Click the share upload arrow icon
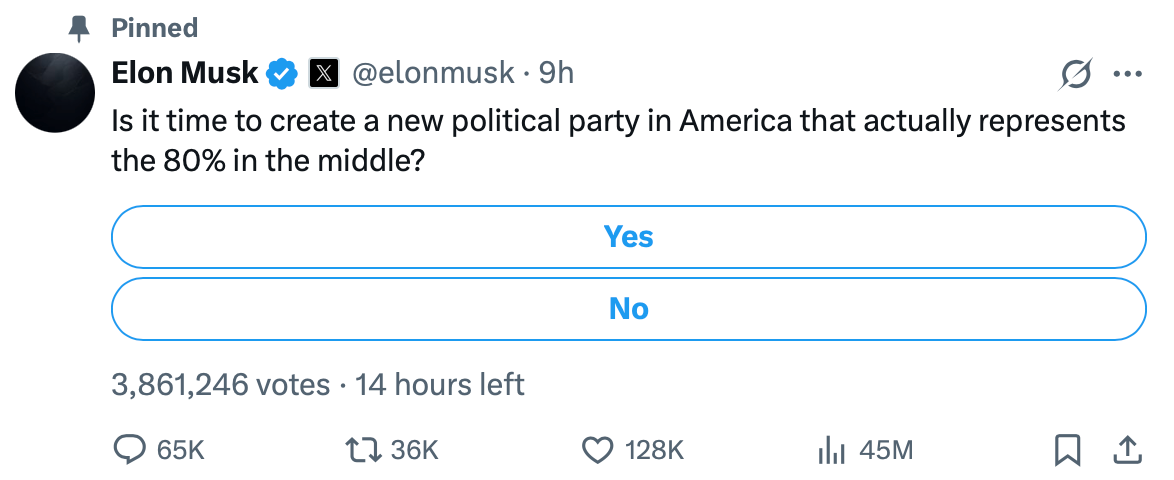The image size is (1174, 480). click(1127, 451)
